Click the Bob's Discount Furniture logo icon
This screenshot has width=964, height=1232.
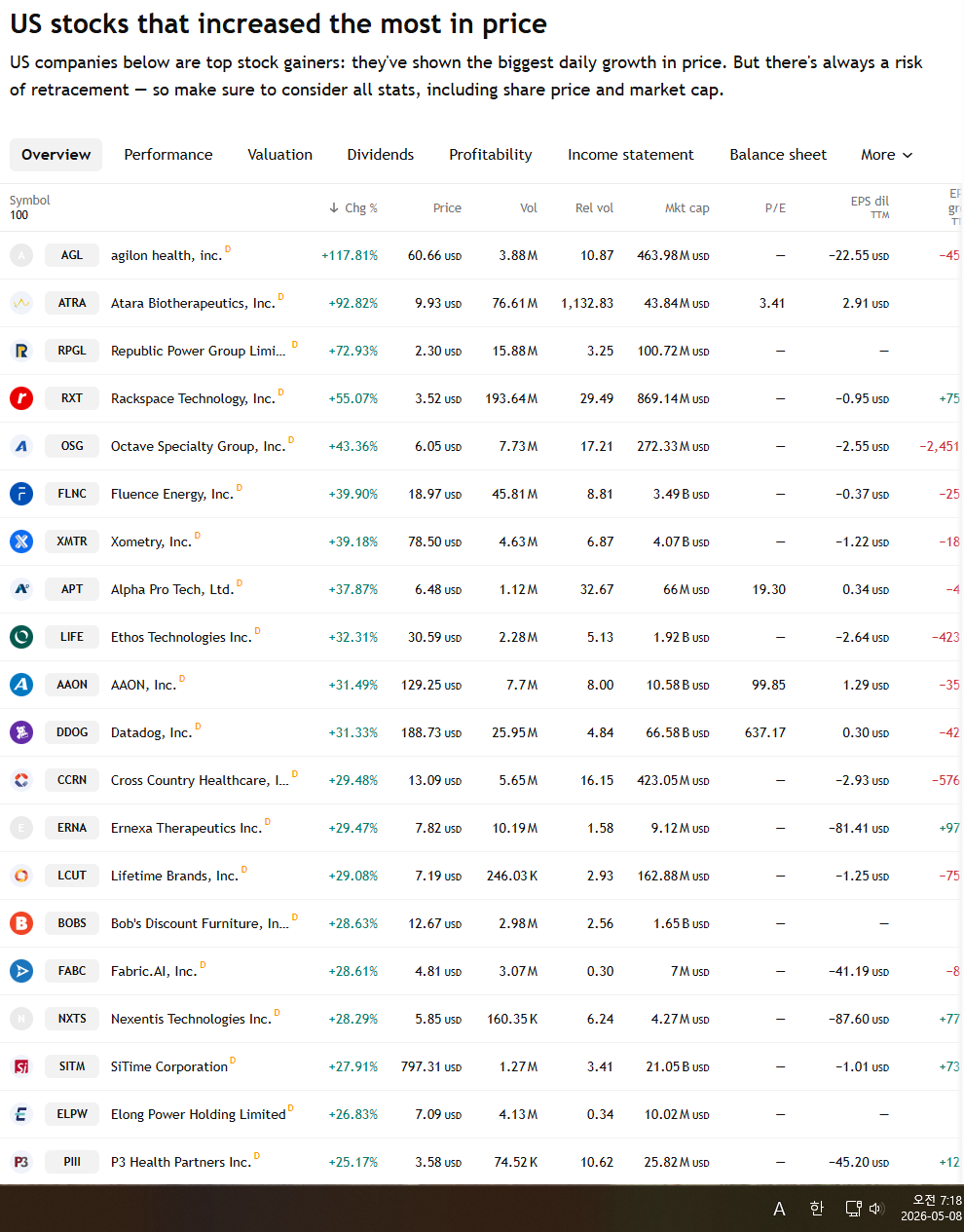21,923
